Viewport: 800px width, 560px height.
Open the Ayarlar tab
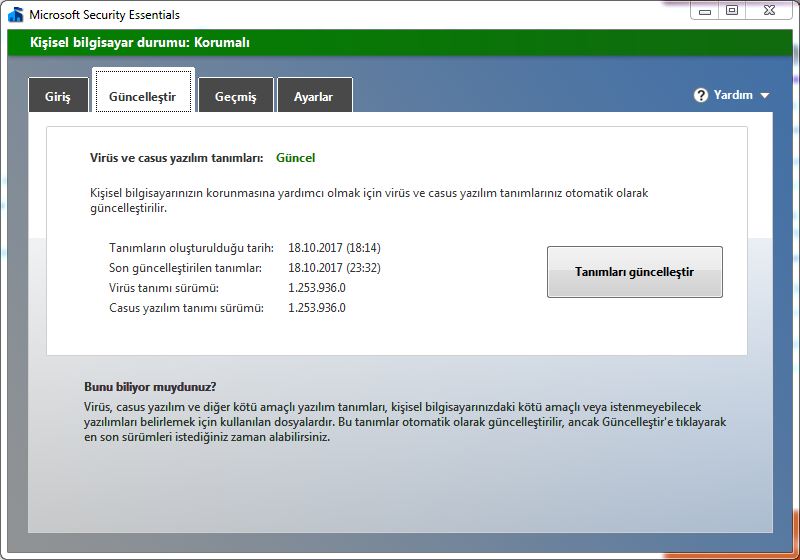[x=314, y=95]
